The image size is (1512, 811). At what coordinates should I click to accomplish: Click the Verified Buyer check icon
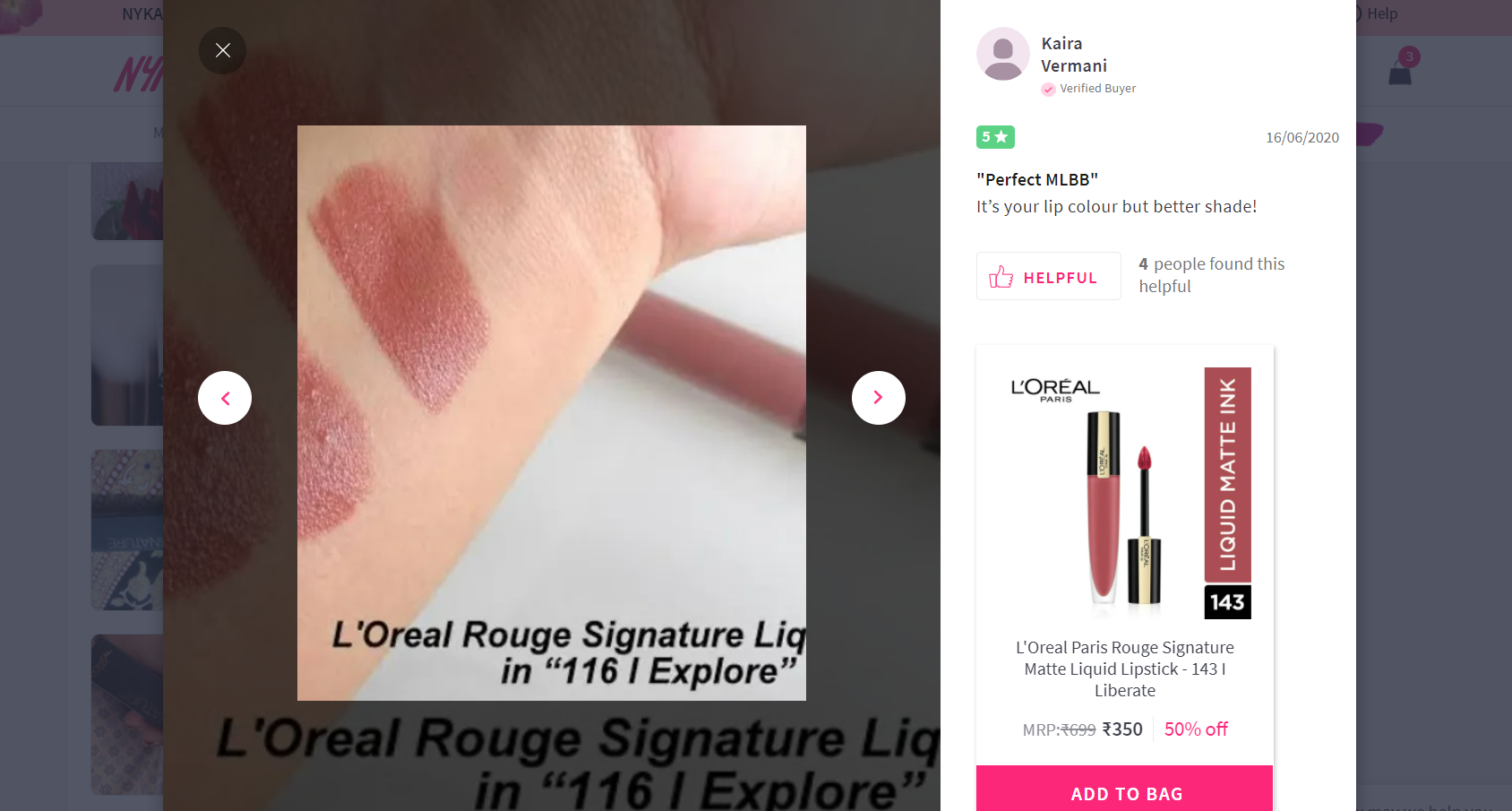1048,89
